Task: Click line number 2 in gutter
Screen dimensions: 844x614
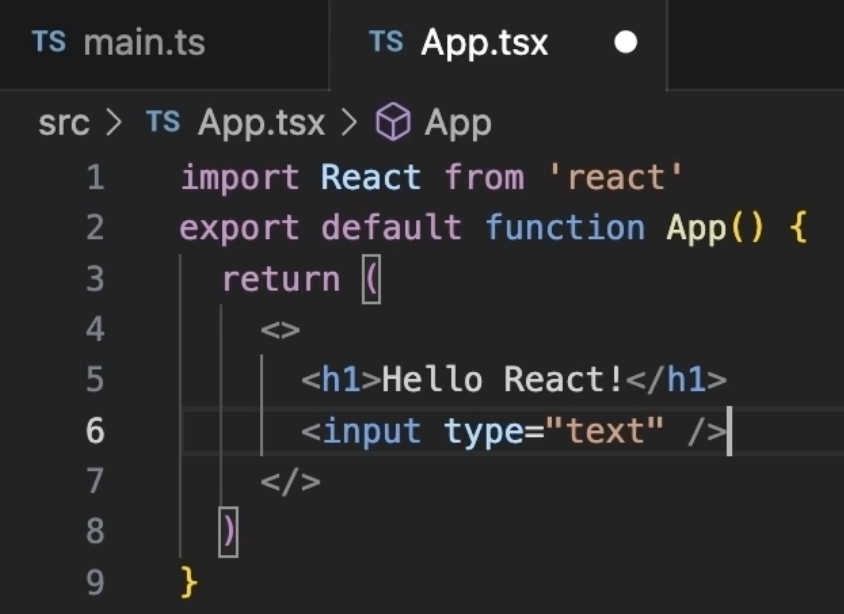Action: pos(95,228)
